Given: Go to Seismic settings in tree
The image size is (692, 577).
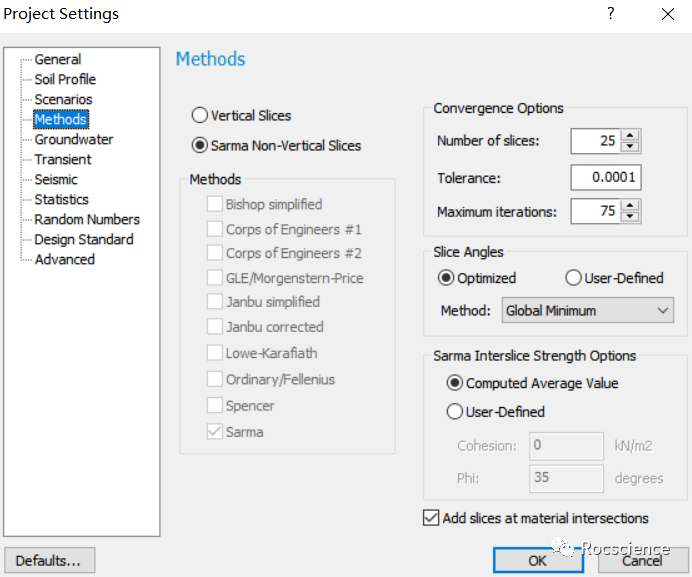Looking at the screenshot, I should click(x=55, y=180).
